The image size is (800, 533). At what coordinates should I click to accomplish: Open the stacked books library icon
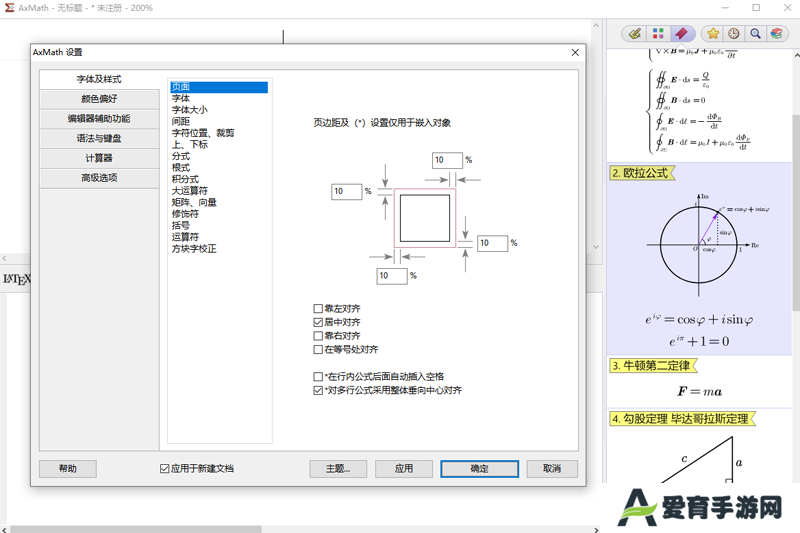point(777,34)
